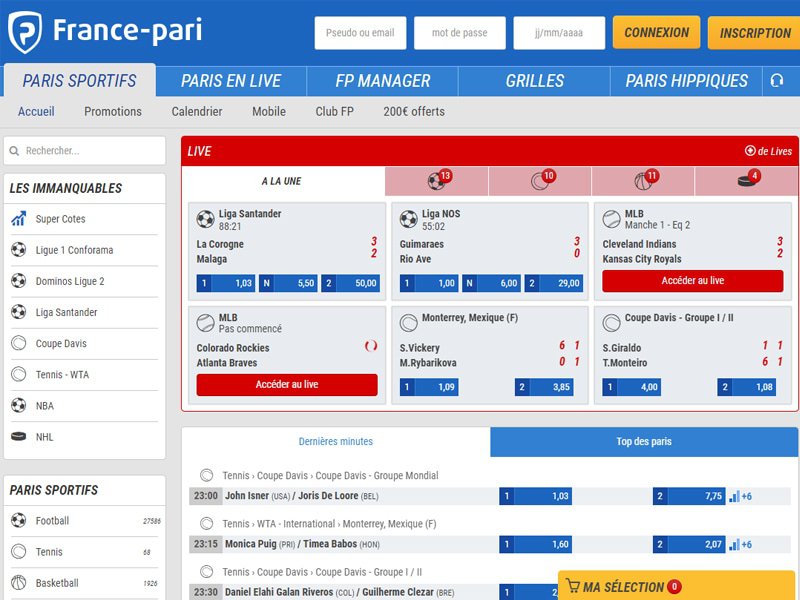The width and height of the screenshot is (800, 600).
Task: Focus the jj/mm/aaaa birthdate field
Action: point(559,33)
